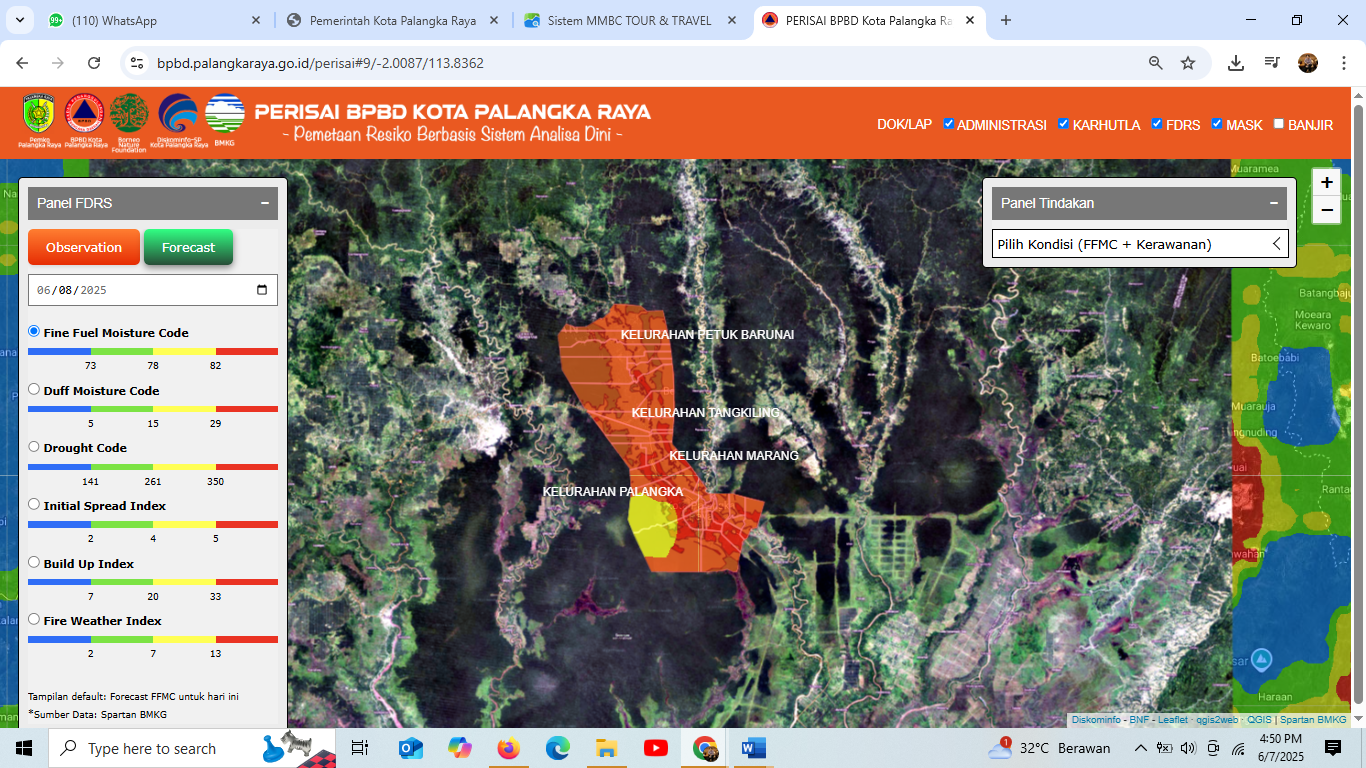
Task: Bookmark this page with the star icon
Action: [x=1188, y=63]
